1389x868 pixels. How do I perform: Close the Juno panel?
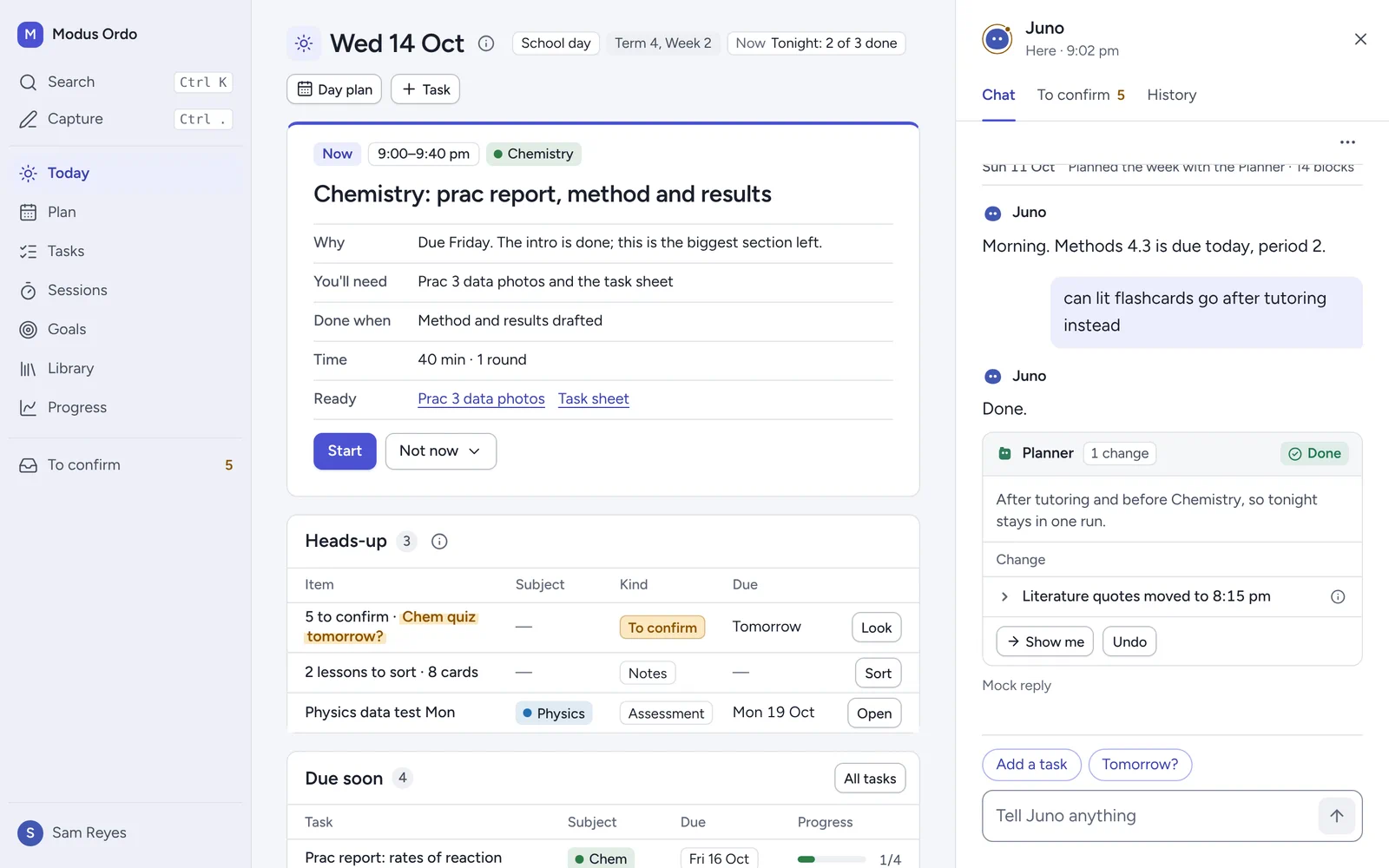click(x=1360, y=39)
